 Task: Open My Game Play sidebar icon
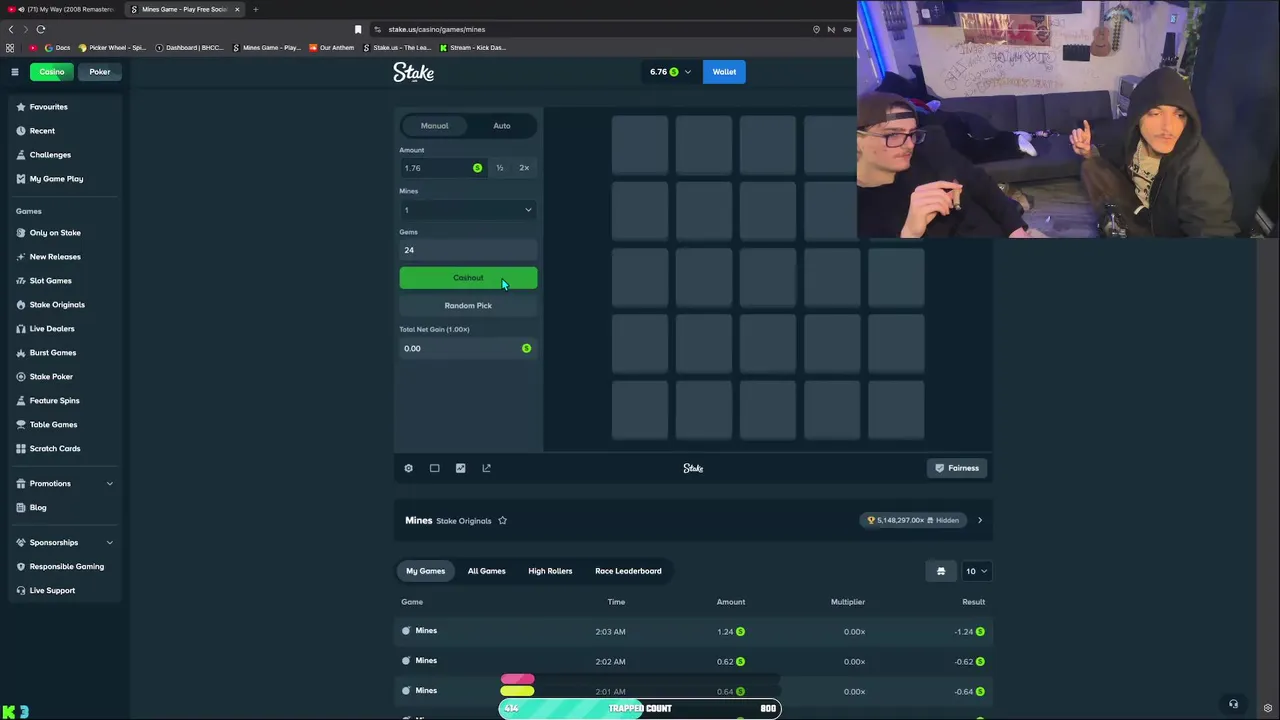(21, 179)
